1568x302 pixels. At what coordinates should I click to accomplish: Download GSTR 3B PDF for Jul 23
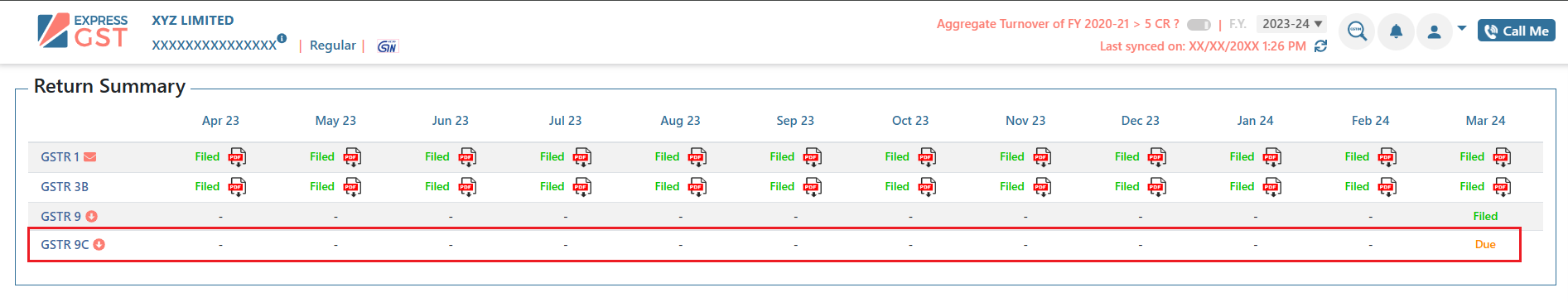tap(582, 187)
